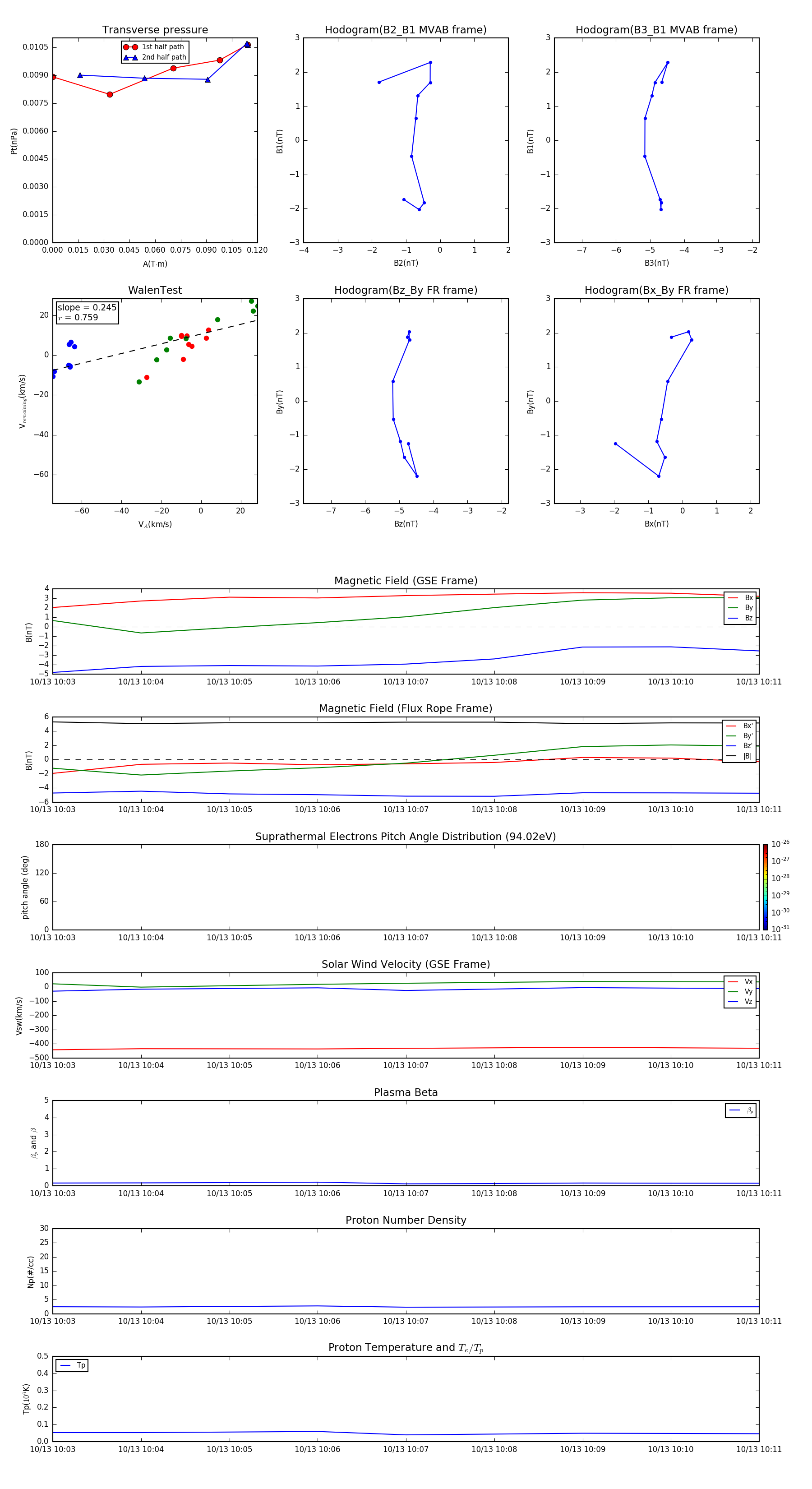This screenshot has width=812, height=1489.
Task: Click the 'Np(#/cc)' axis label
Action: point(31,1271)
